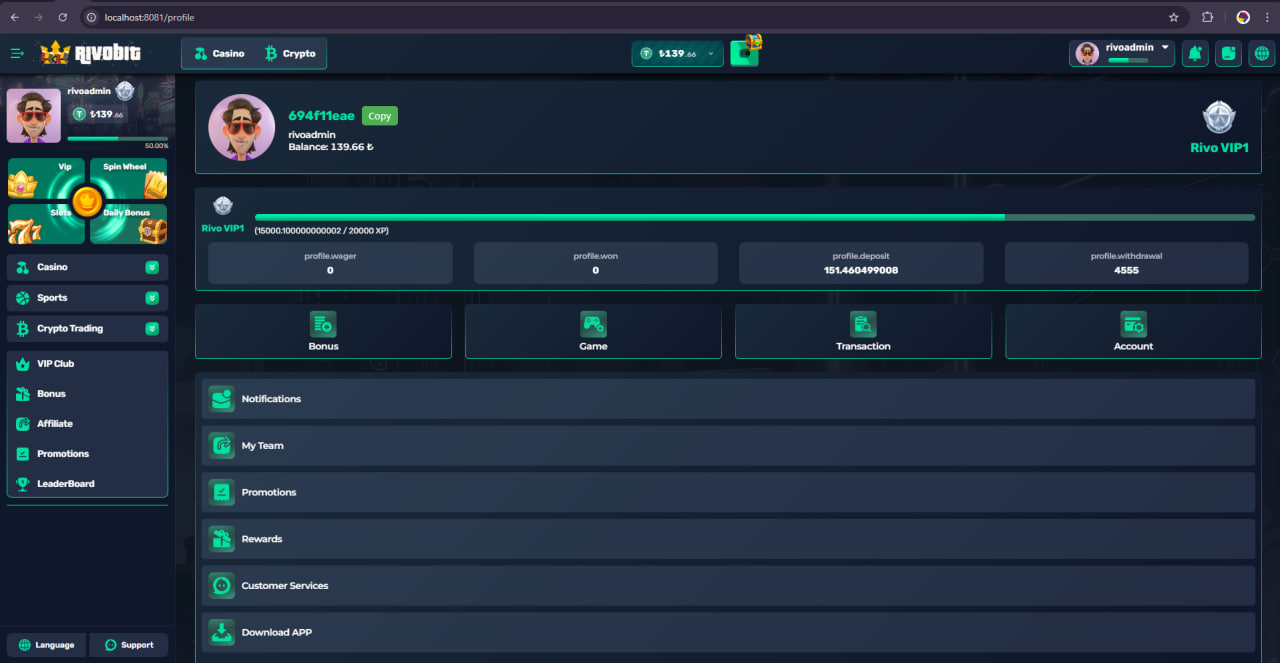Open the Spin Wheel tile in sidebar
Image resolution: width=1280 pixels, height=663 pixels.
(x=128, y=179)
